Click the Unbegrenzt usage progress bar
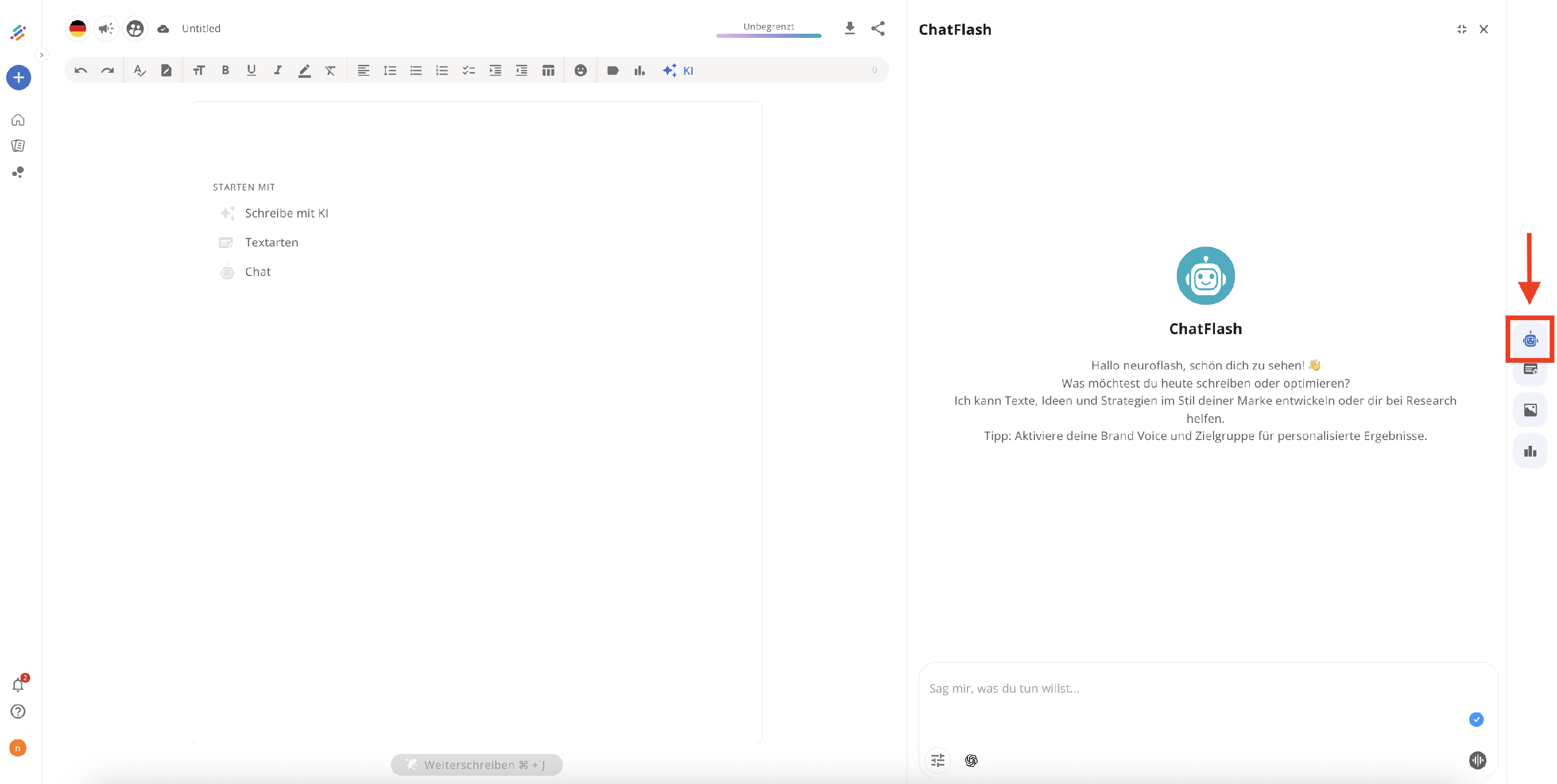Image resolution: width=1557 pixels, height=784 pixels. pos(768,36)
